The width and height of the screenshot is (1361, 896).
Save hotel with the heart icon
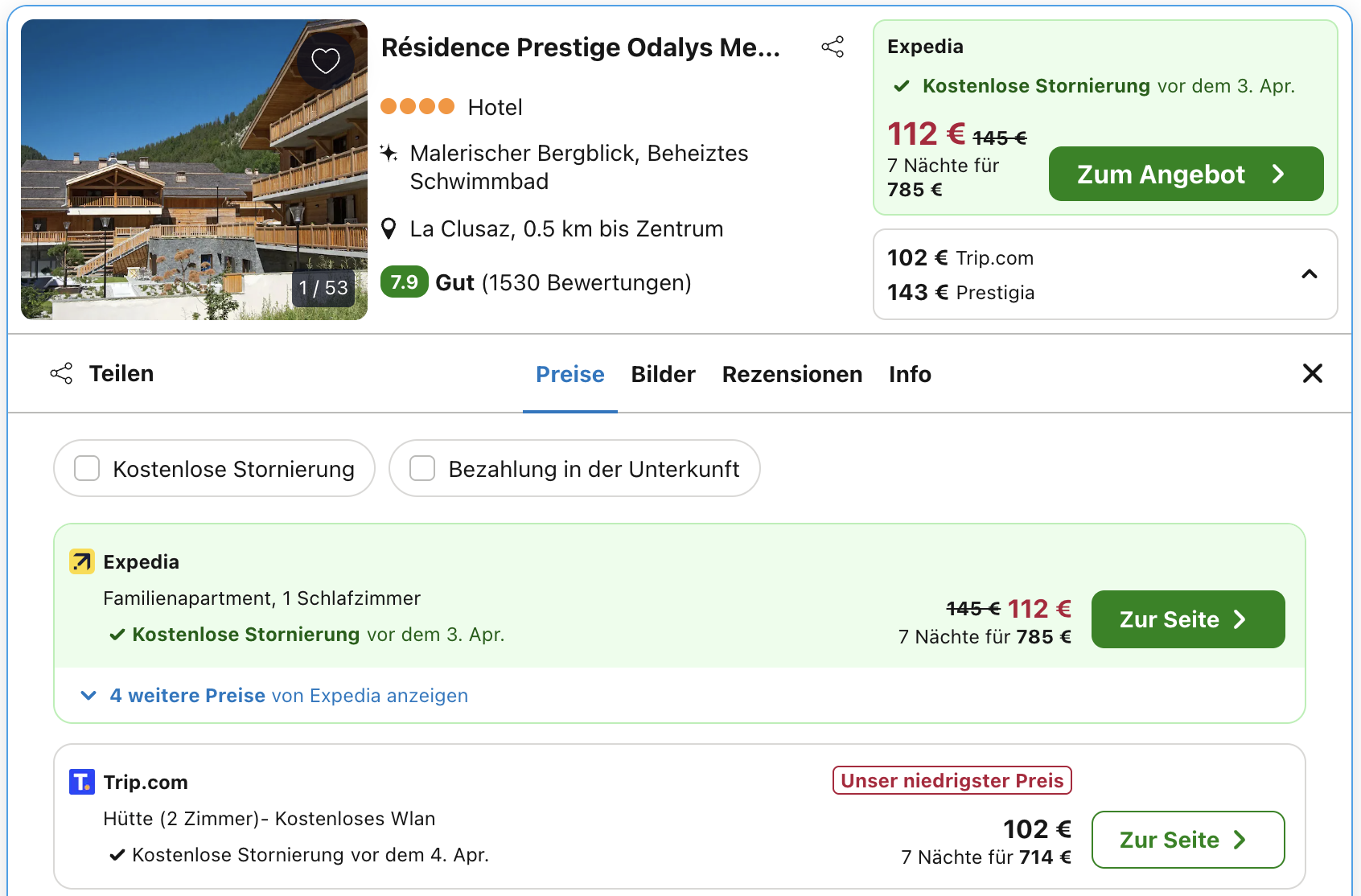[326, 60]
